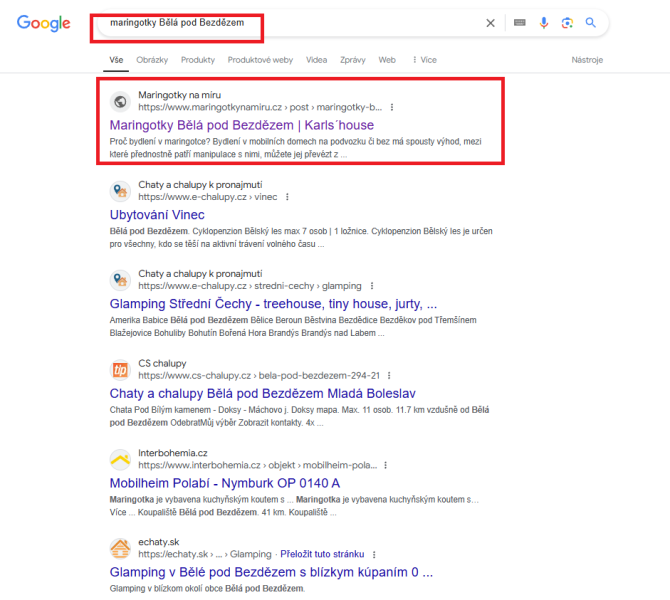Submit search with the magnifying glass icon
Image resolution: width=670 pixels, height=600 pixels.
[591, 23]
